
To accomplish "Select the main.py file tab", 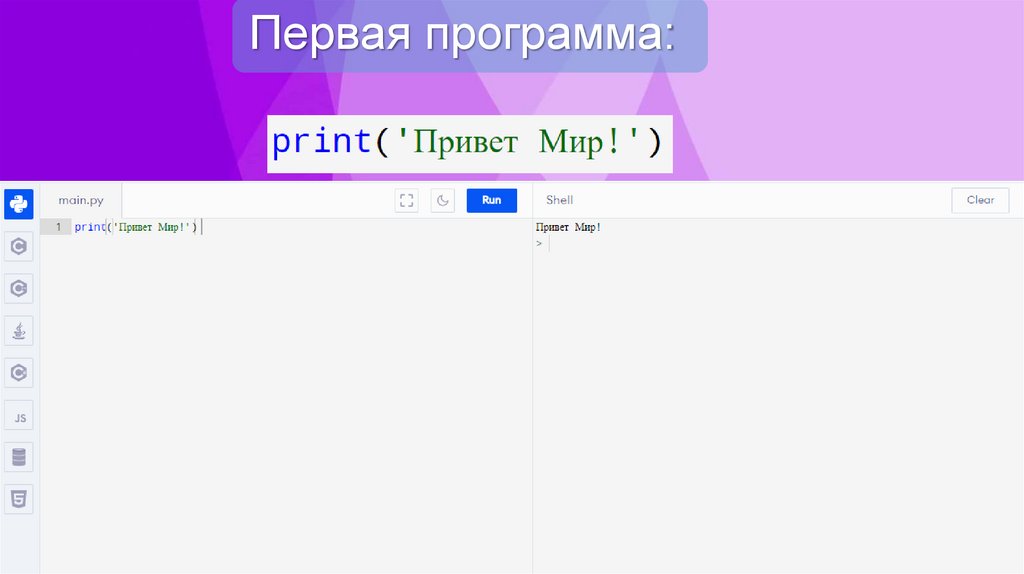I will point(81,200).
